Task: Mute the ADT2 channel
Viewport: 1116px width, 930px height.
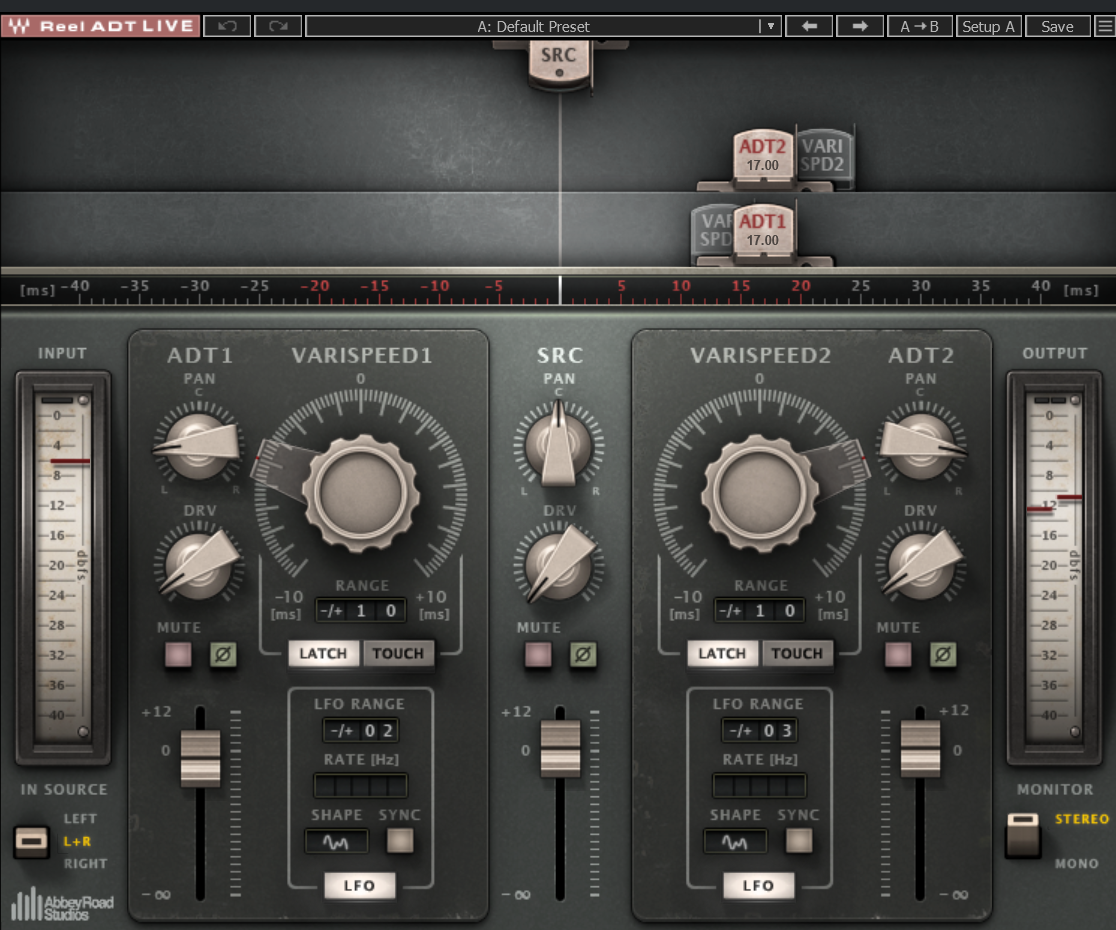Action: tap(897, 654)
